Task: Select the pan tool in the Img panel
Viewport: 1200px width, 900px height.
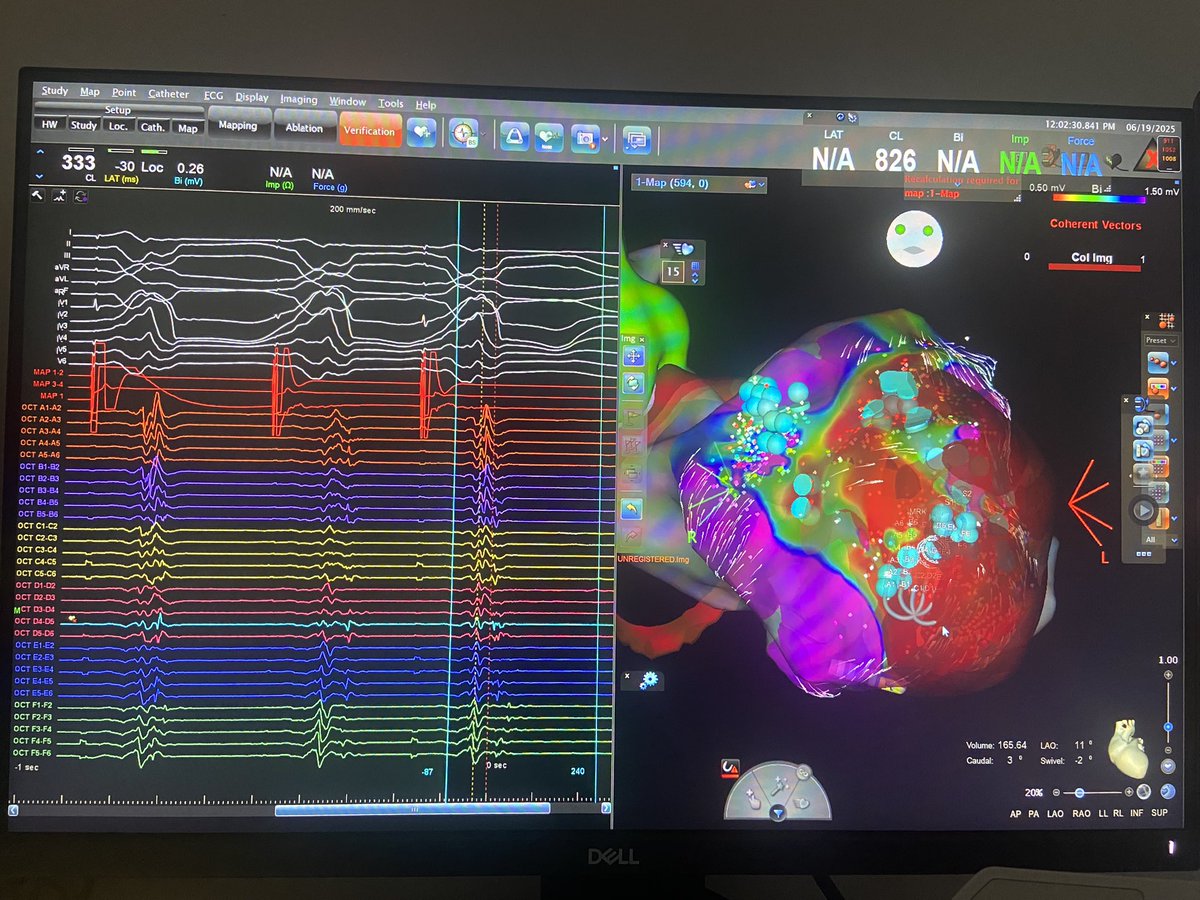Action: (x=633, y=356)
